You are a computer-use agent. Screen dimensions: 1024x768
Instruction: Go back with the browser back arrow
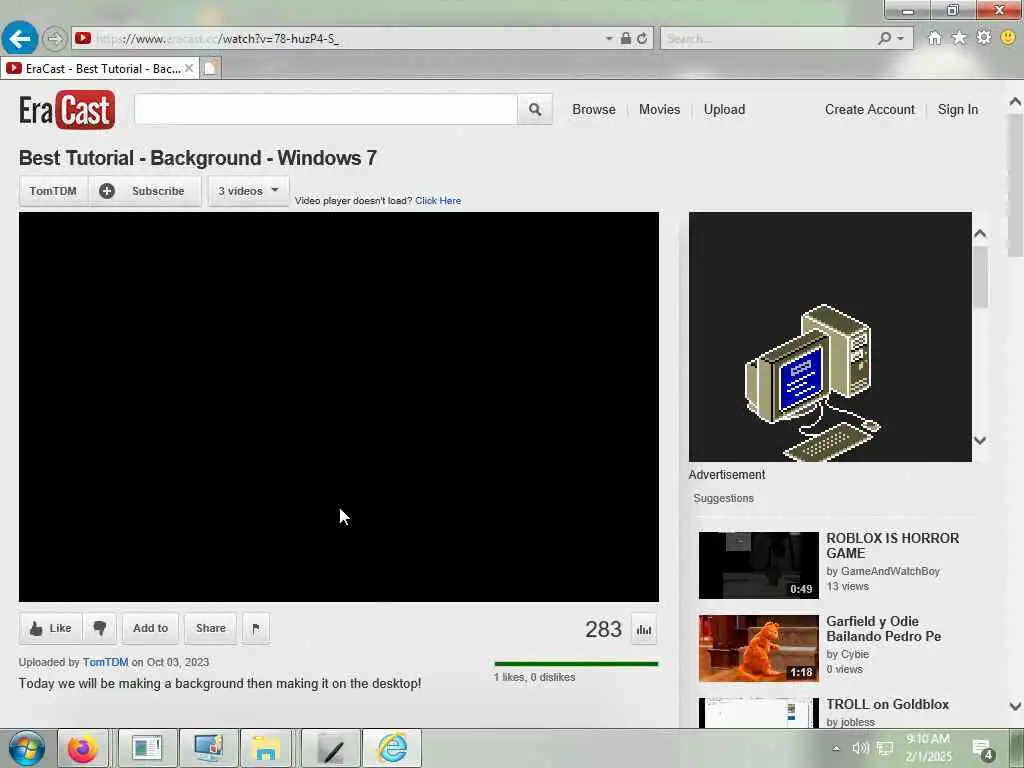coord(20,39)
